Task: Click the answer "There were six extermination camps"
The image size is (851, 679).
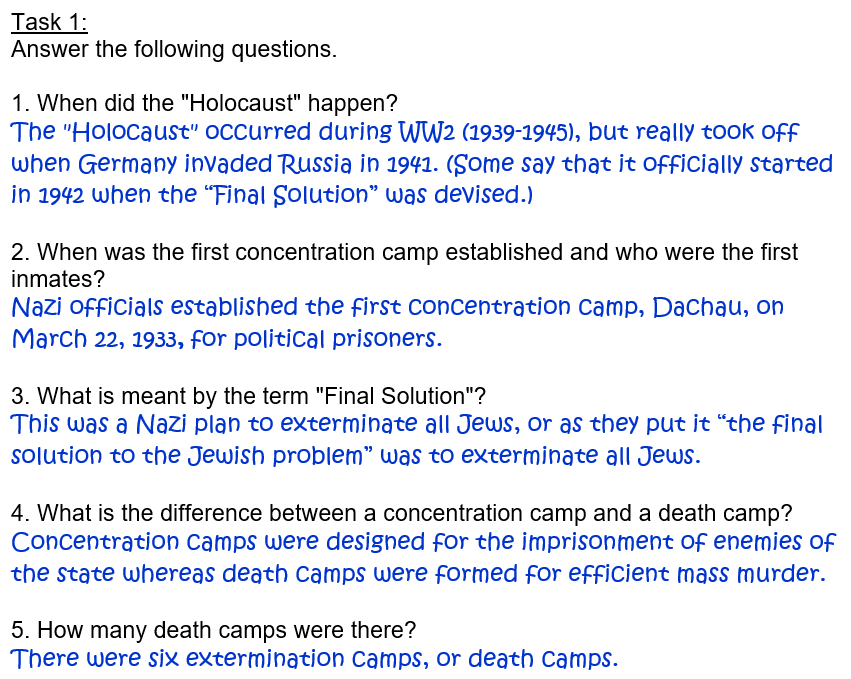Action: [x=313, y=659]
